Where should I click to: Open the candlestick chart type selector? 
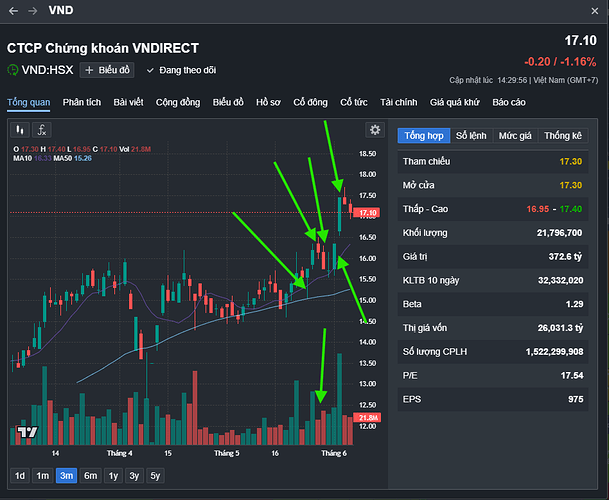(19, 130)
